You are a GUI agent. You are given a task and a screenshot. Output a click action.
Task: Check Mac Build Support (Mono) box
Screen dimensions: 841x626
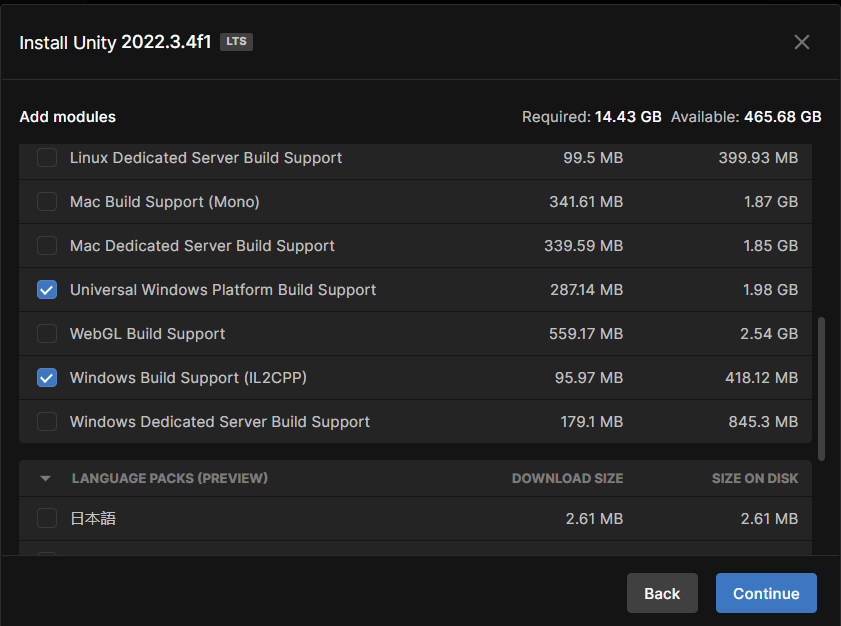47,202
